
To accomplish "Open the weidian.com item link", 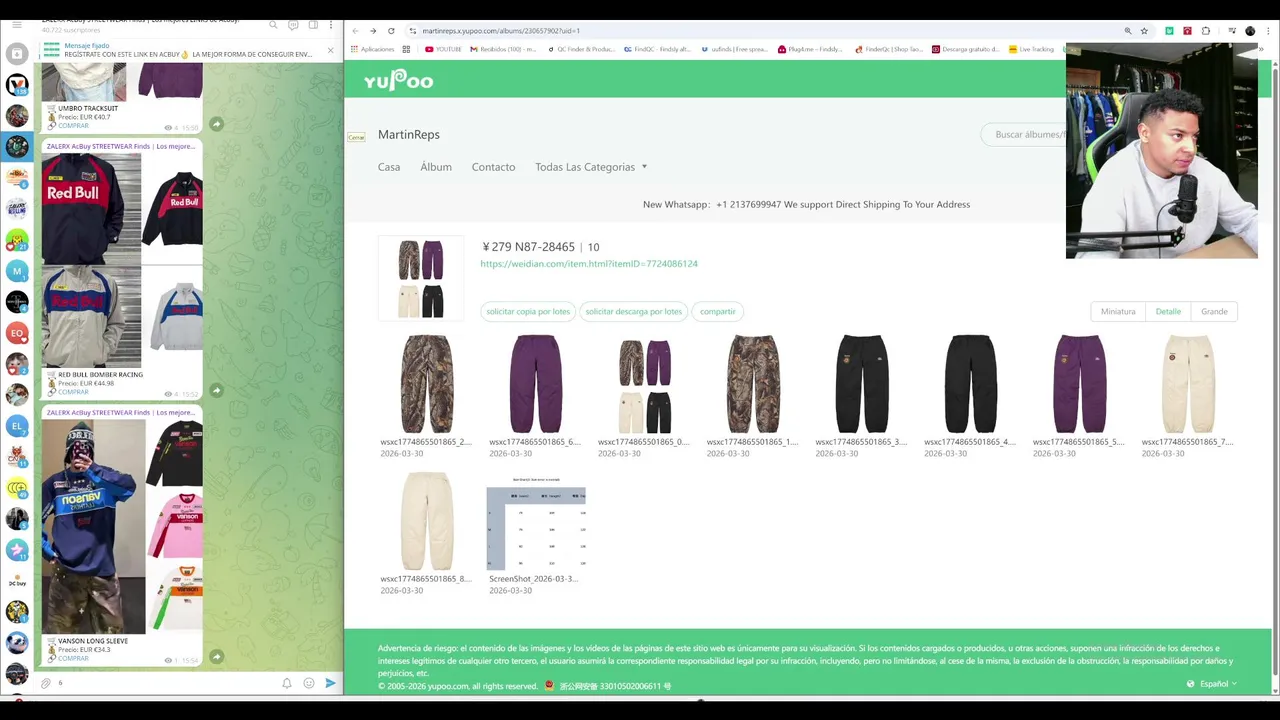I will pos(589,264).
